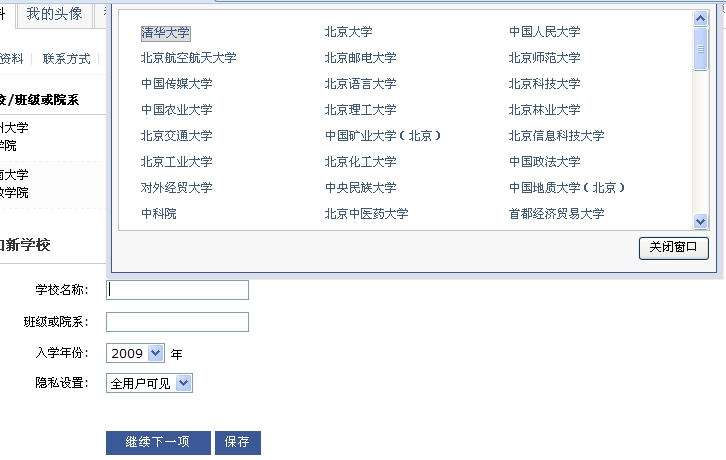Image resolution: width=726 pixels, height=460 pixels.
Task: Click the school list scrollbar up arrow
Action: [701, 19]
